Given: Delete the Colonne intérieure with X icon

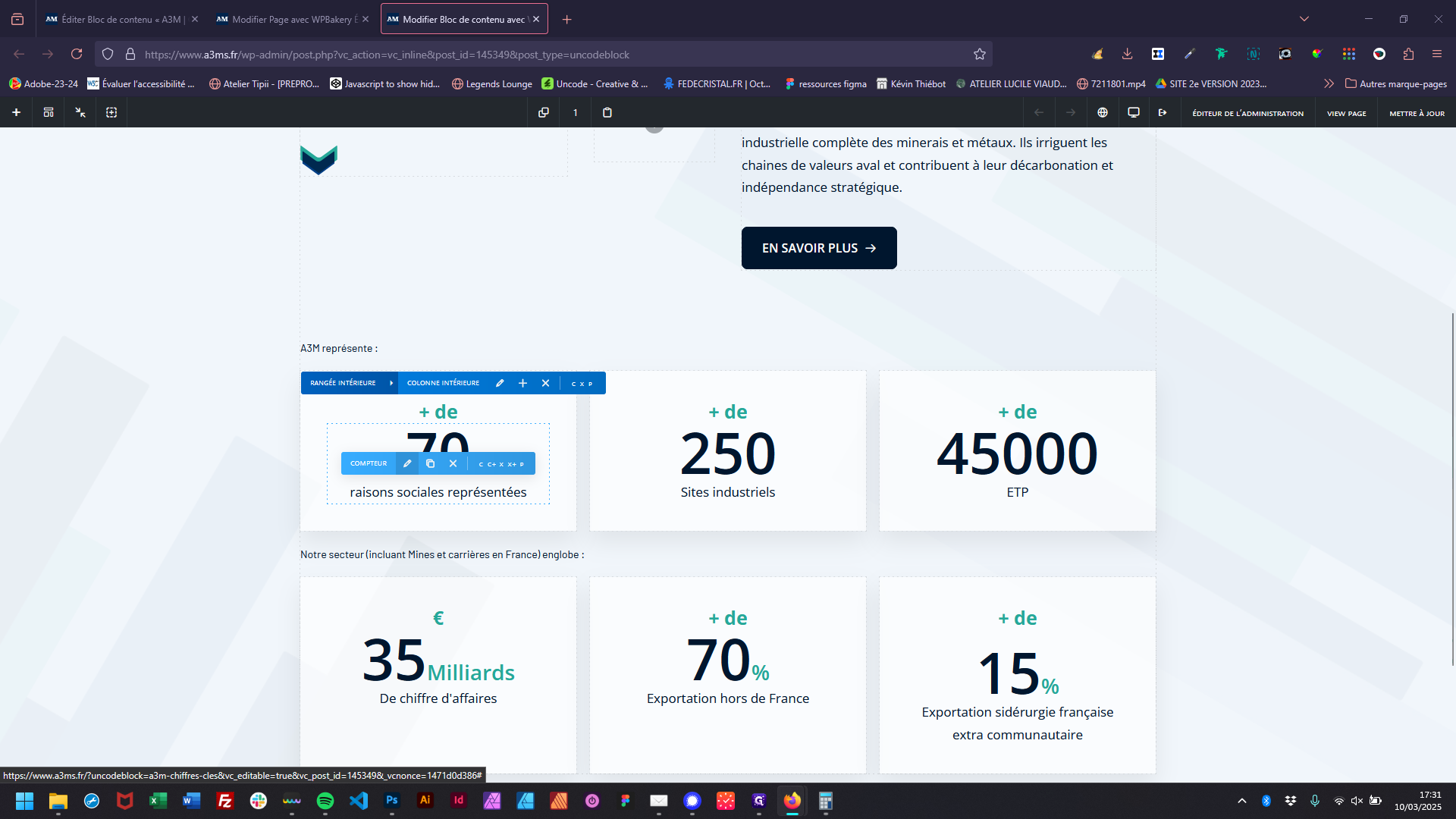Looking at the screenshot, I should tap(545, 383).
